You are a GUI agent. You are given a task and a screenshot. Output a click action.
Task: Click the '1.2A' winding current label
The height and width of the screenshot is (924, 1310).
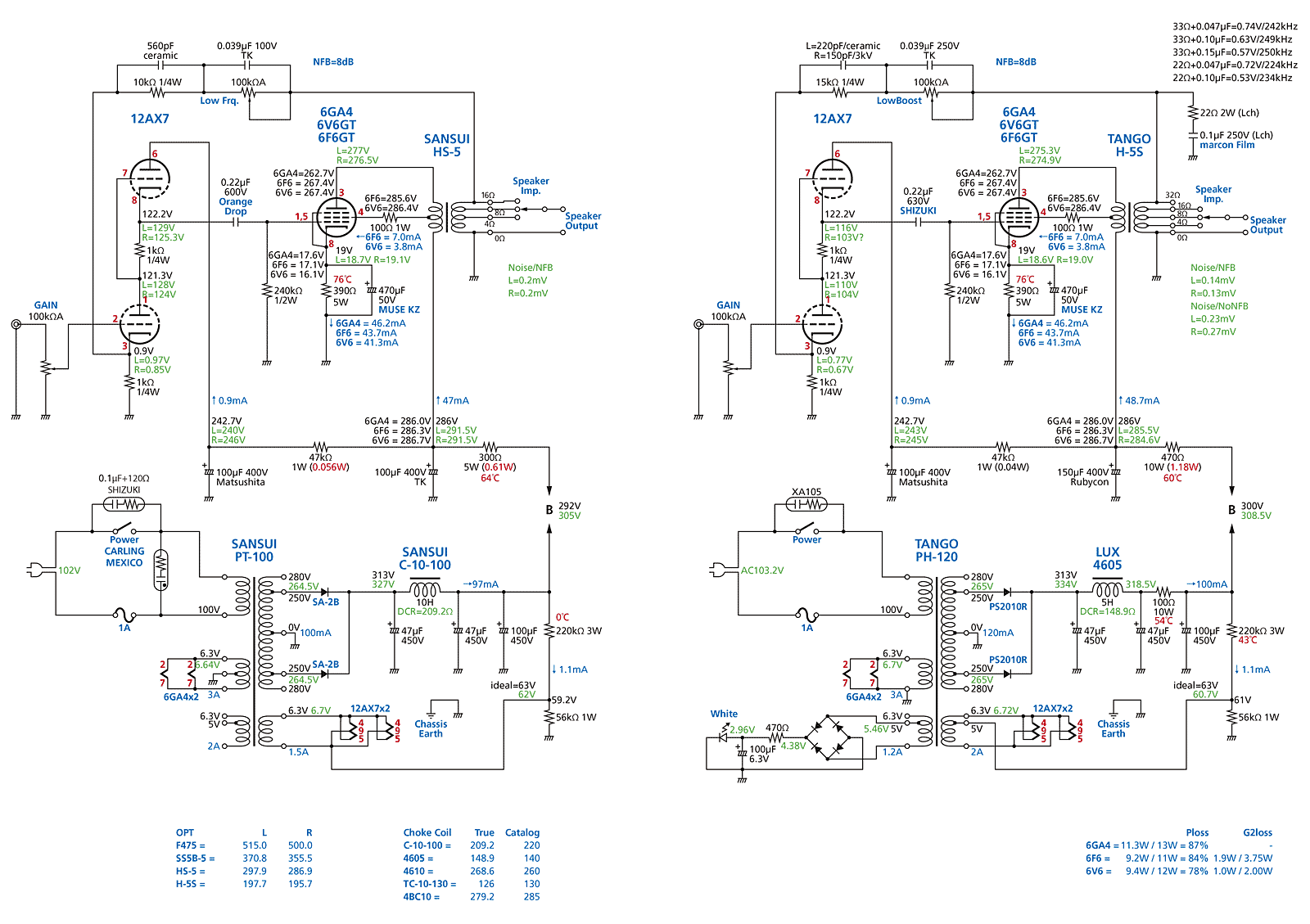(892, 752)
